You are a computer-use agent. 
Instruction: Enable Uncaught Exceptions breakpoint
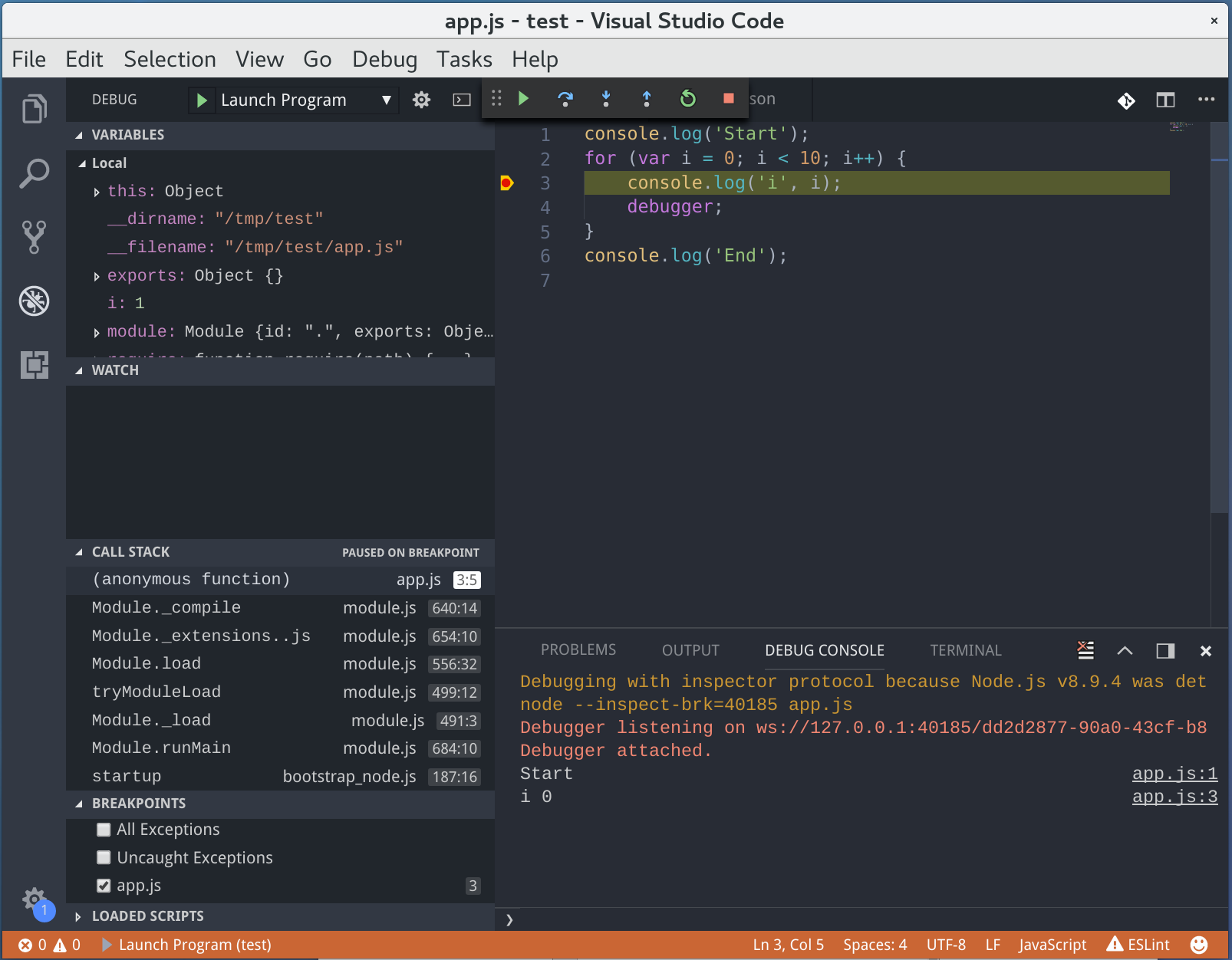coord(104,857)
